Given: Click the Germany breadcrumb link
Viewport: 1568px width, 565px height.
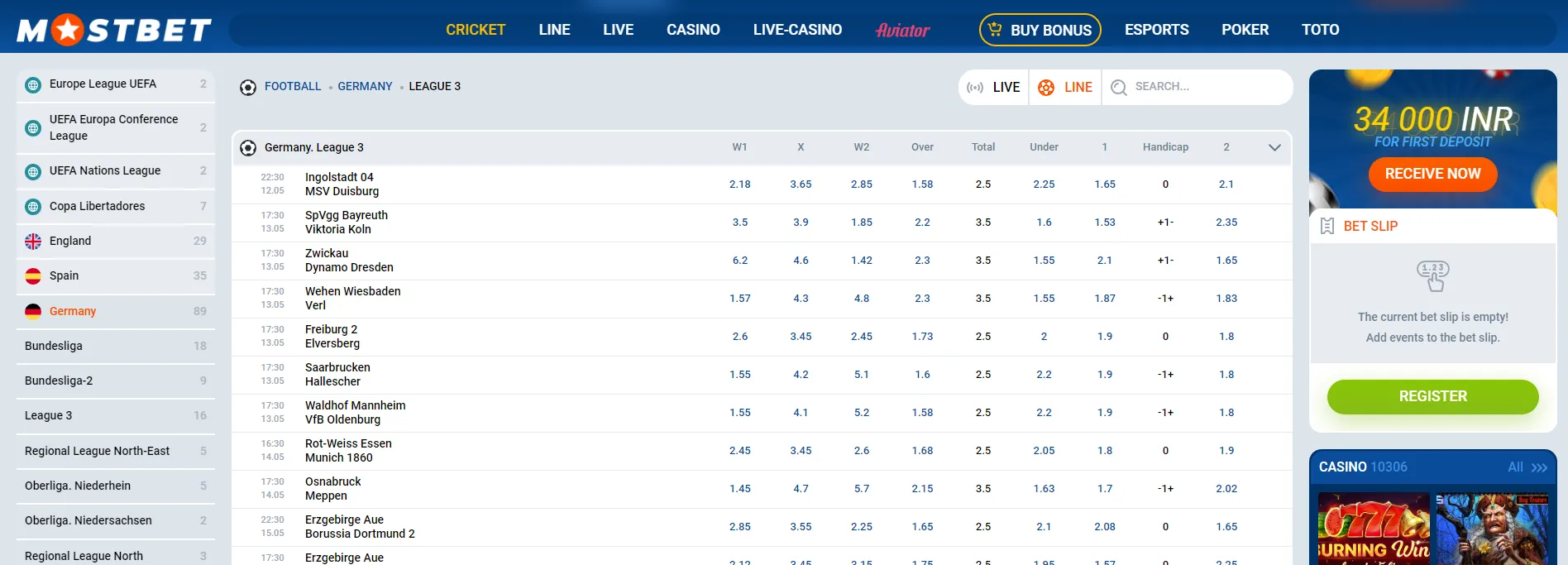Looking at the screenshot, I should point(365,87).
